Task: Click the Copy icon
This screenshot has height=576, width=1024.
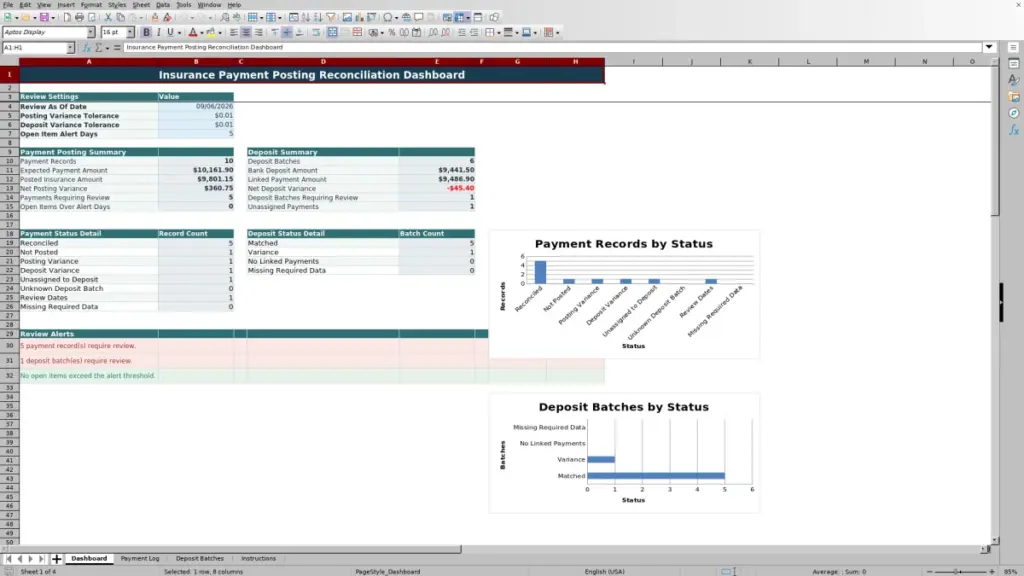Action: (120, 18)
